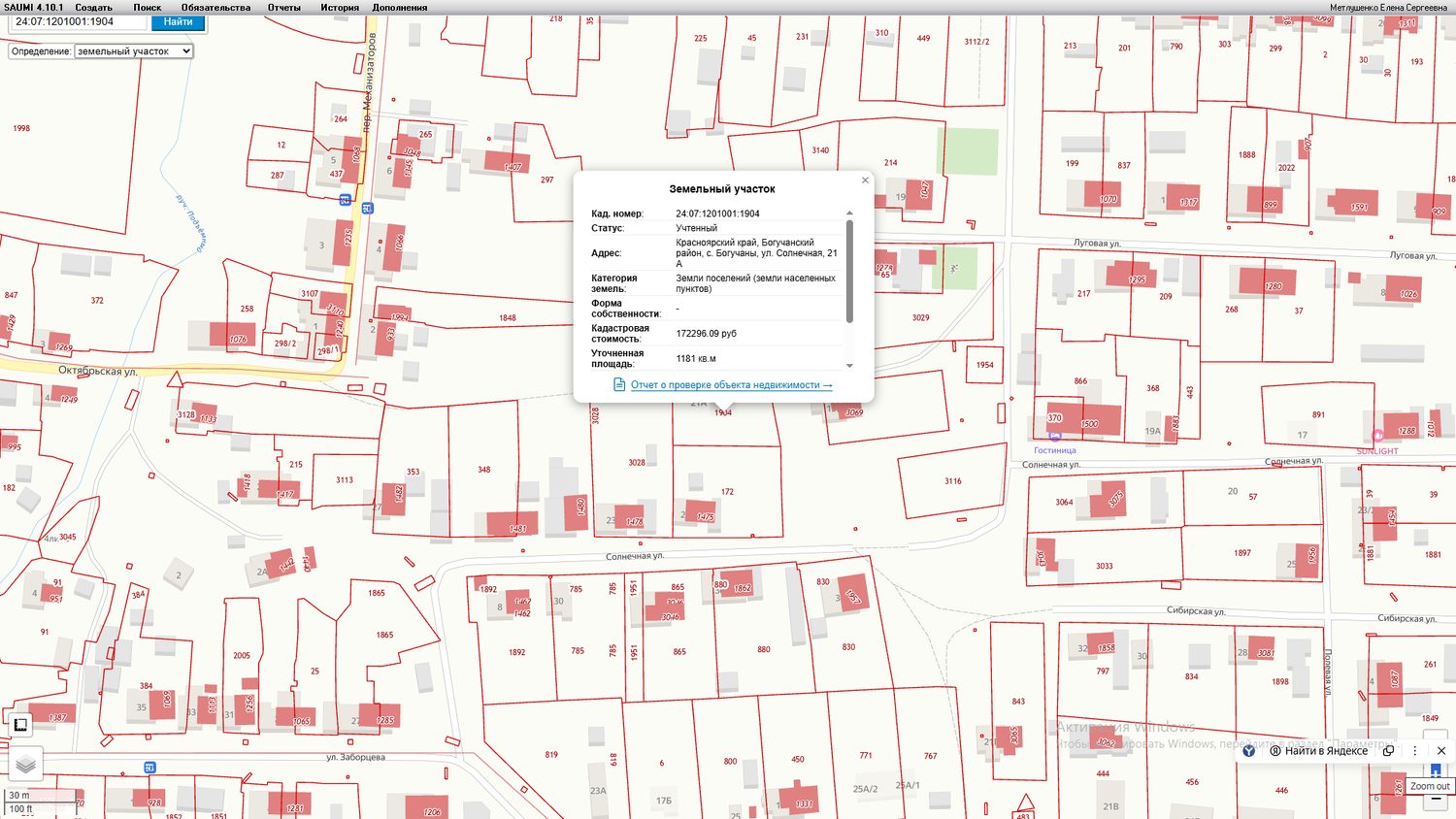The width and height of the screenshot is (1456, 819).
Task: Click parcel label 1848 on the map
Action: coord(508,318)
